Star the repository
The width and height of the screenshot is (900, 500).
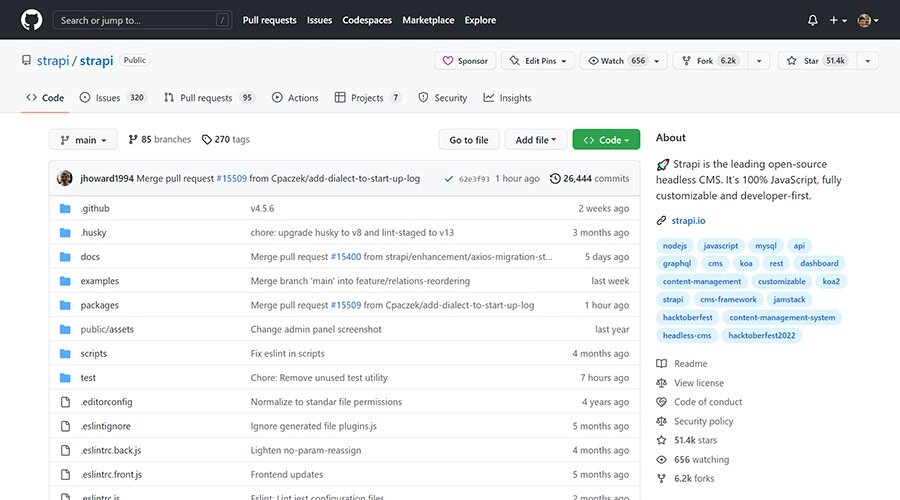(x=817, y=61)
